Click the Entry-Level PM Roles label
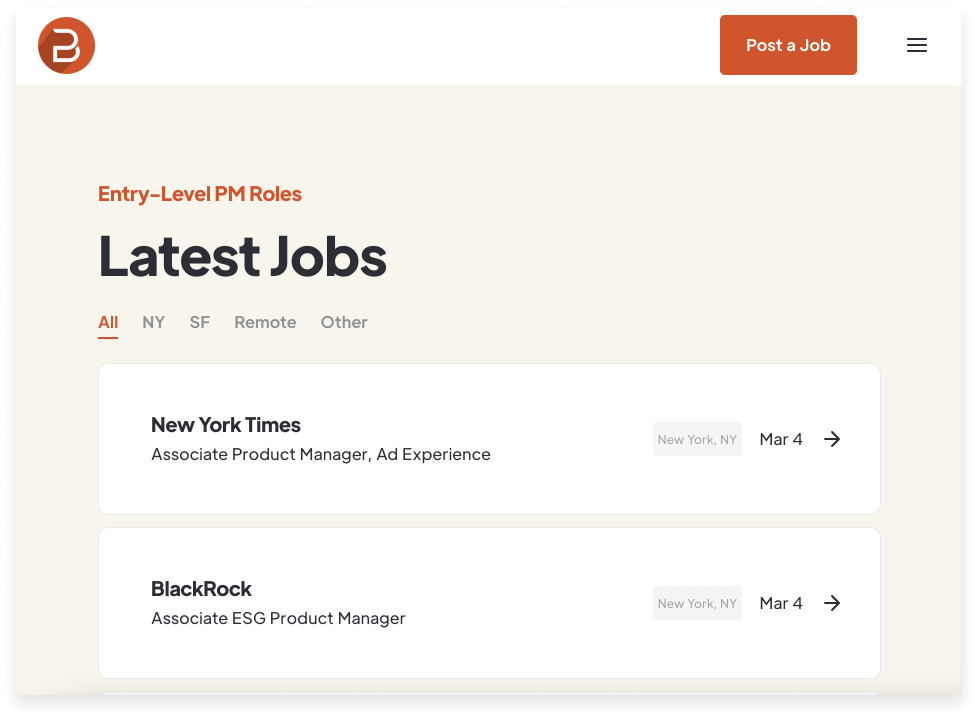The height and width of the screenshot is (719, 978). (199, 194)
